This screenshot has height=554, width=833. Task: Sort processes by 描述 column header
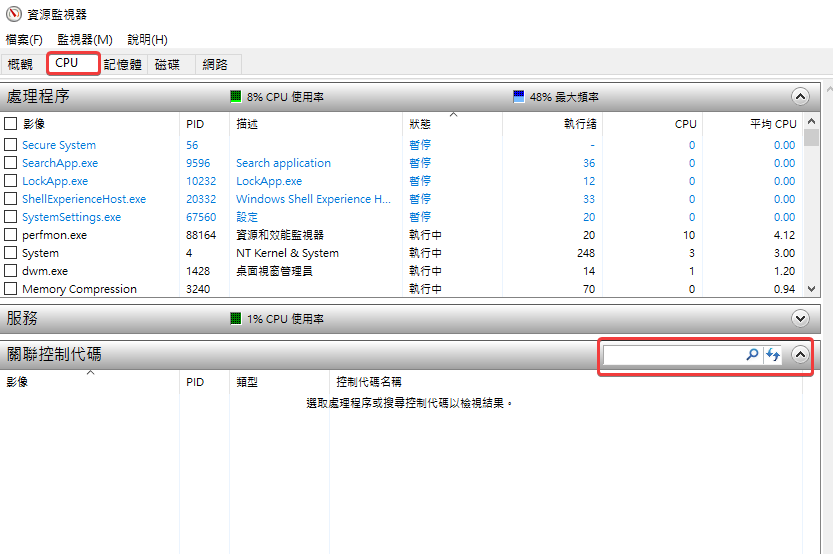click(247, 124)
